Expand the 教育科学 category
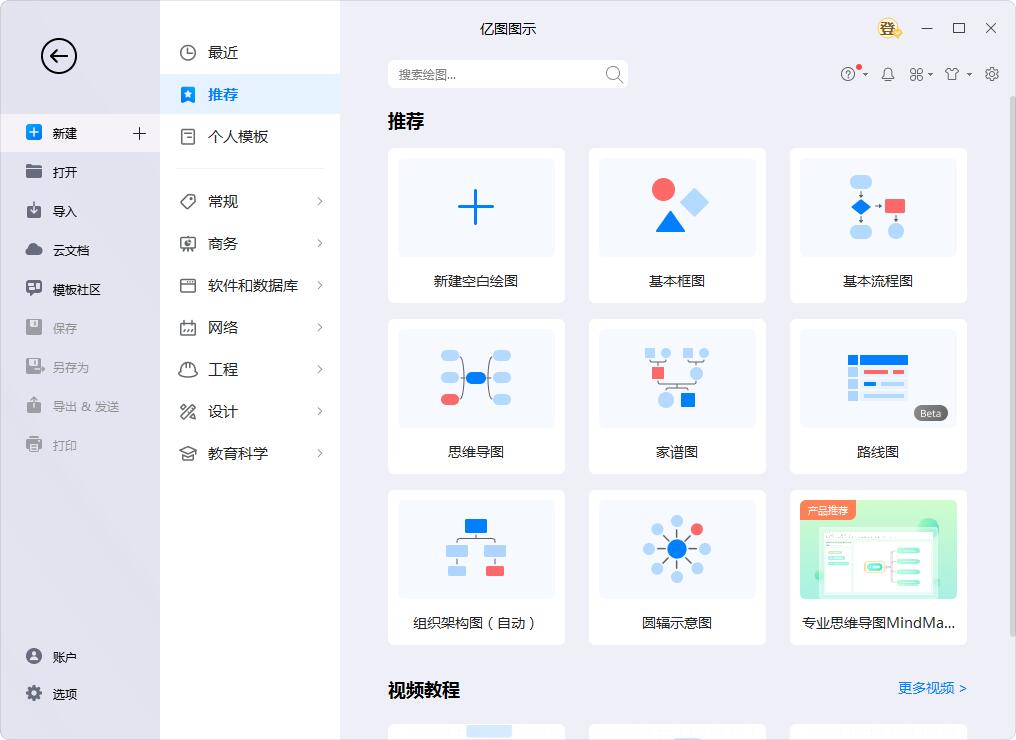This screenshot has width=1016, height=740. tap(250, 454)
